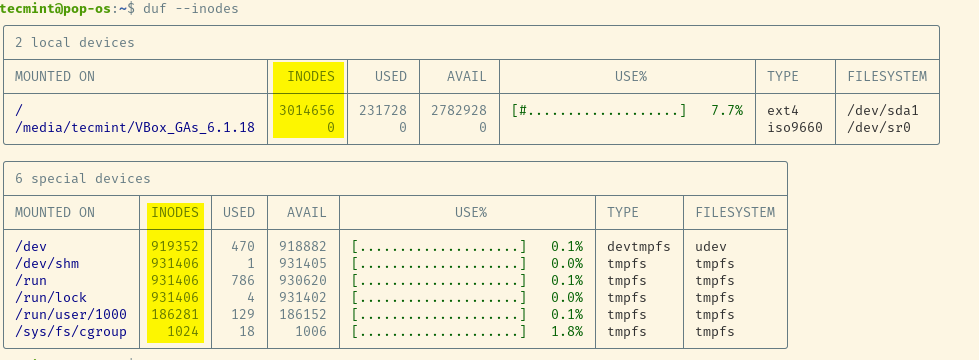Click available value 931402
The image size is (979, 360).
(303, 297)
